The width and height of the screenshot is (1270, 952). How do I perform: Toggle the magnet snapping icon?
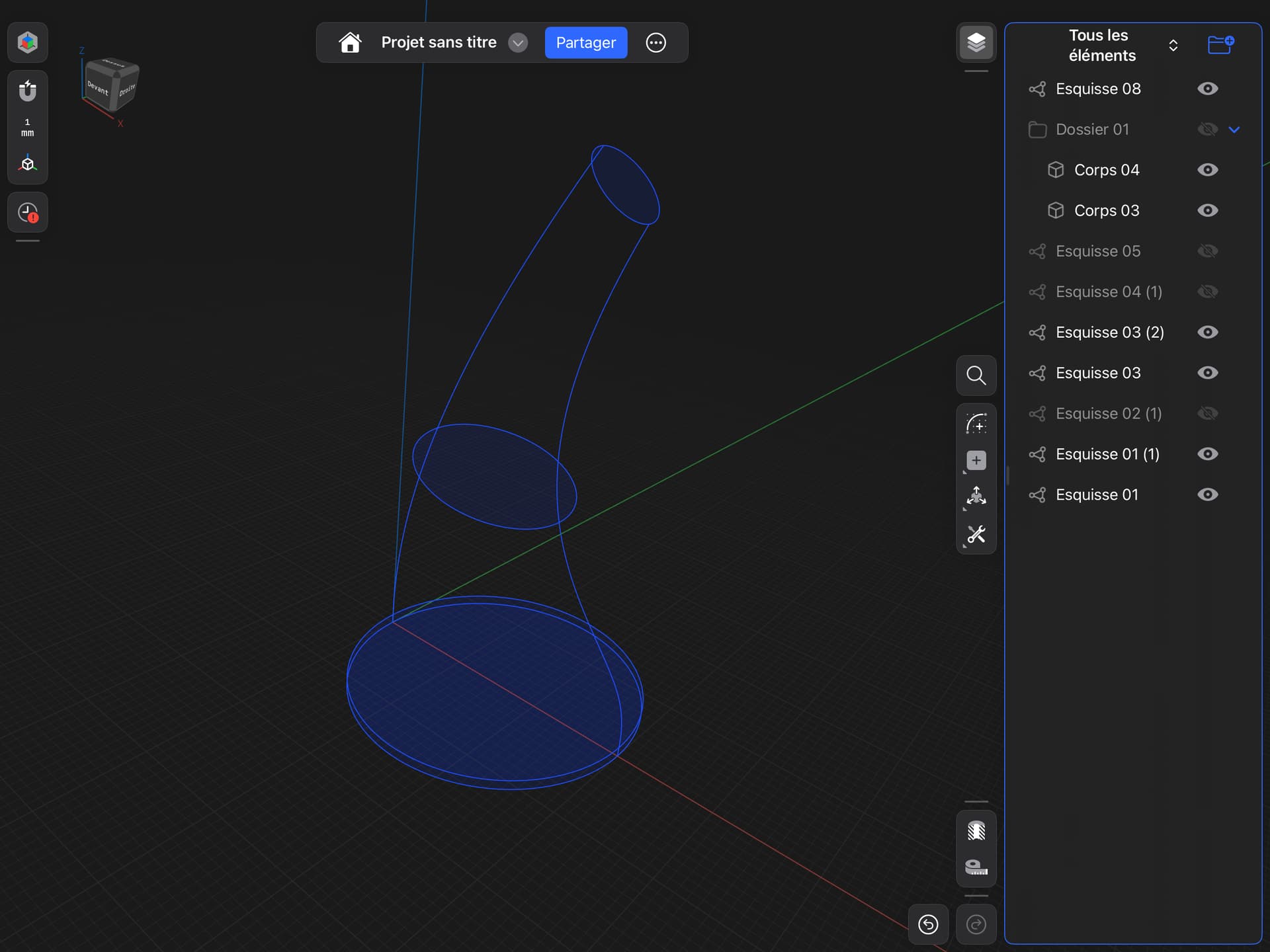pos(28,91)
